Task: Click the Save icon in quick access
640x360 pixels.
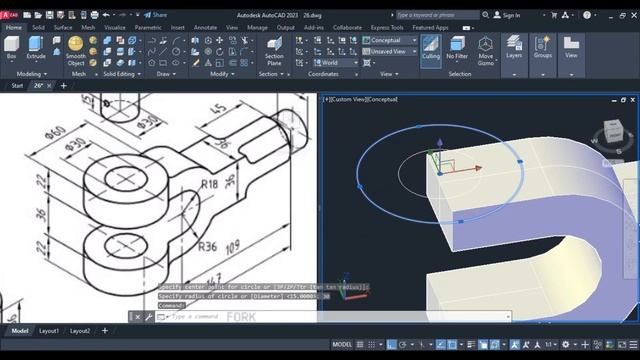Action: point(49,15)
